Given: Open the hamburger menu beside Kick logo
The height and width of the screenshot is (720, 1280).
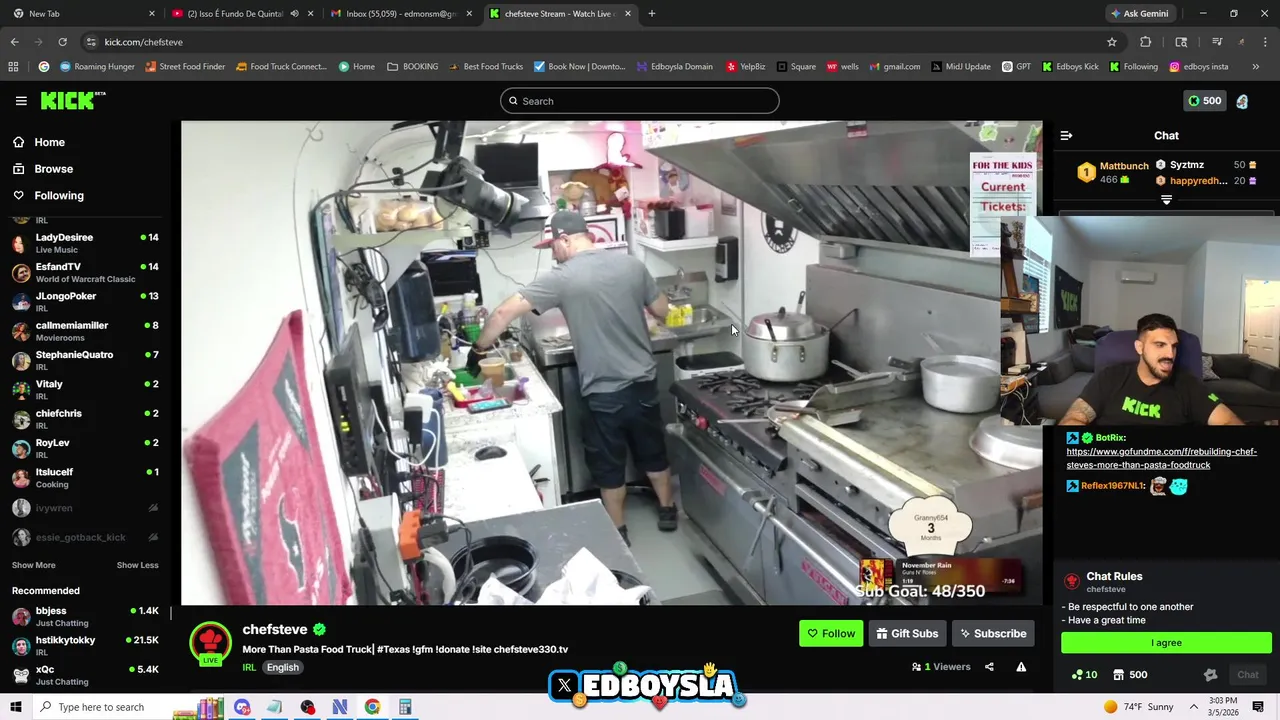Looking at the screenshot, I should click(21, 101).
